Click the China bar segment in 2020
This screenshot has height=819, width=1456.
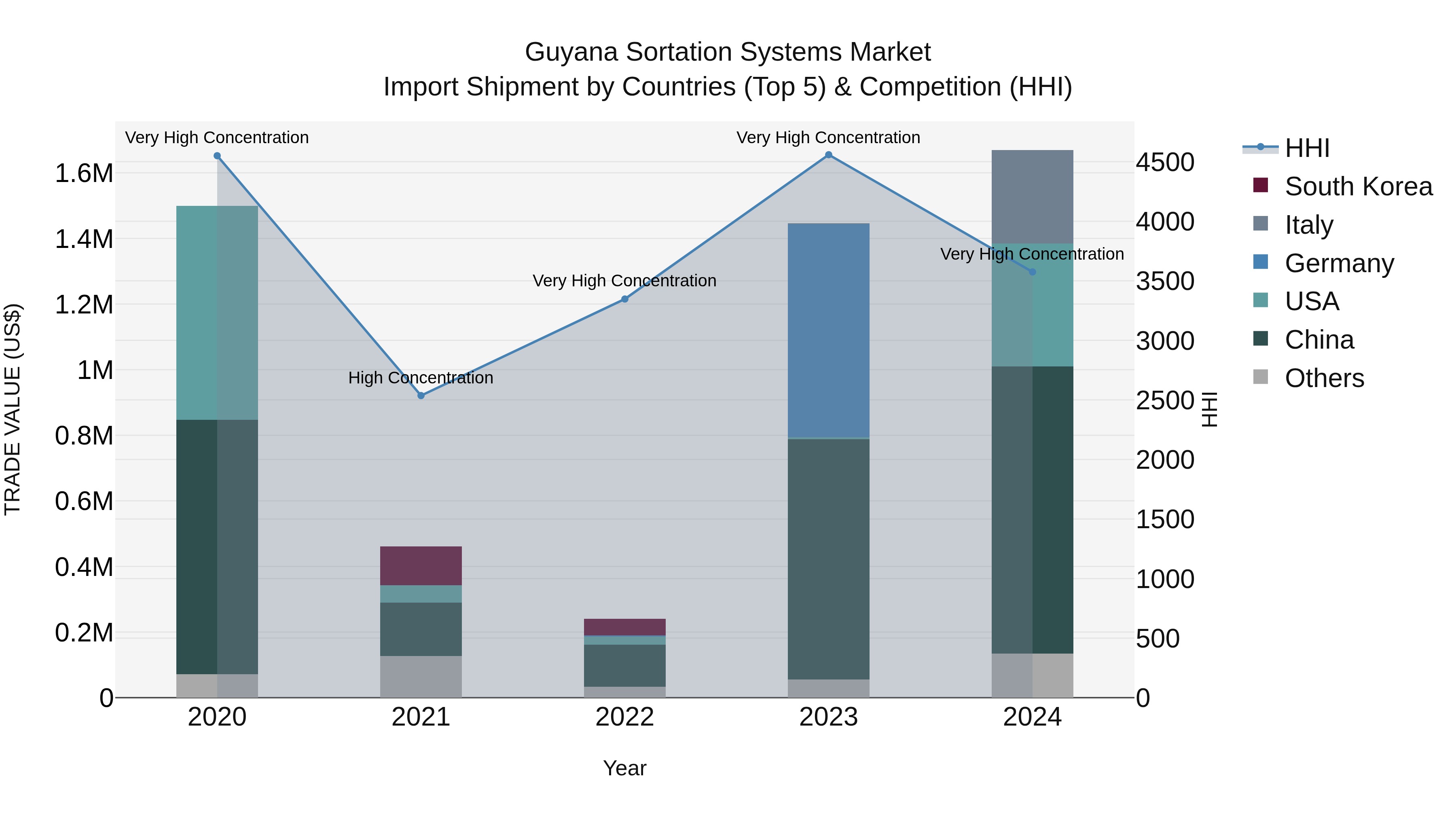point(217,547)
